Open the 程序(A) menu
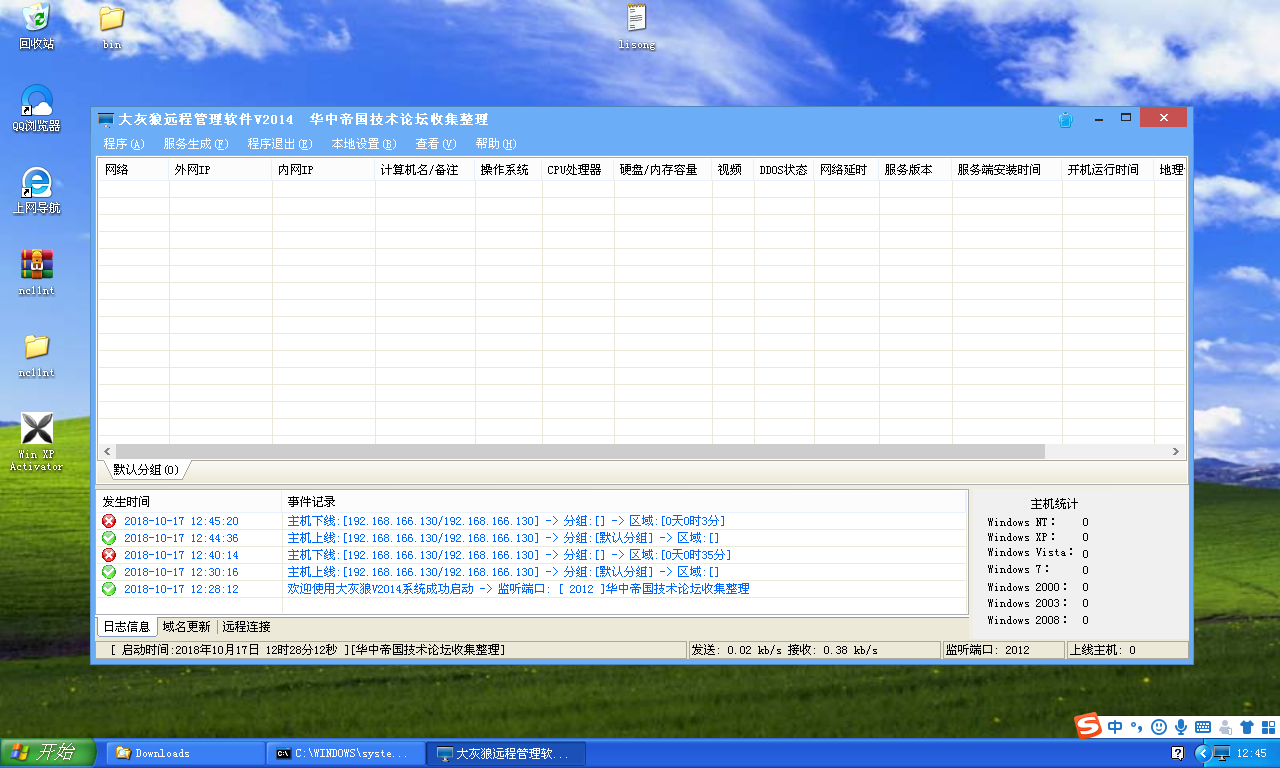The height and width of the screenshot is (768, 1280). [124, 144]
